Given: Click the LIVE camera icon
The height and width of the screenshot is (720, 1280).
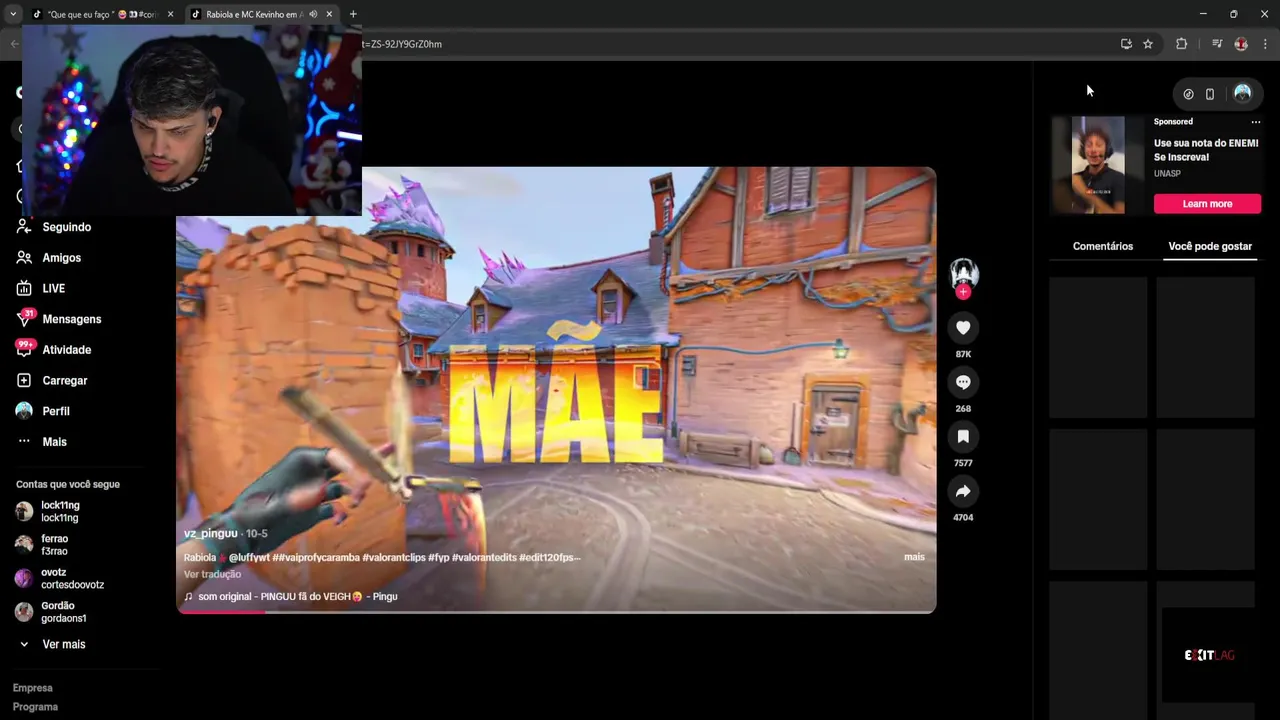Looking at the screenshot, I should click(24, 288).
